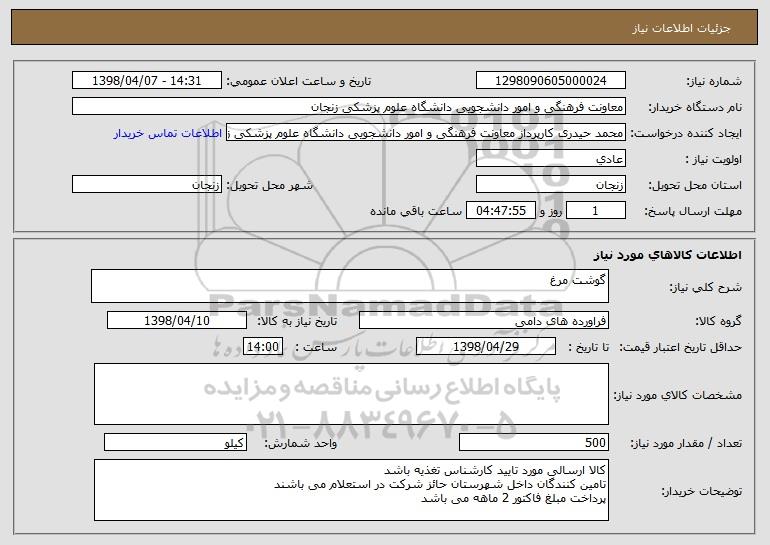The height and width of the screenshot is (545, 770).
Task: Click the شماره نیاز field 1298090605000024
Action: click(550, 81)
